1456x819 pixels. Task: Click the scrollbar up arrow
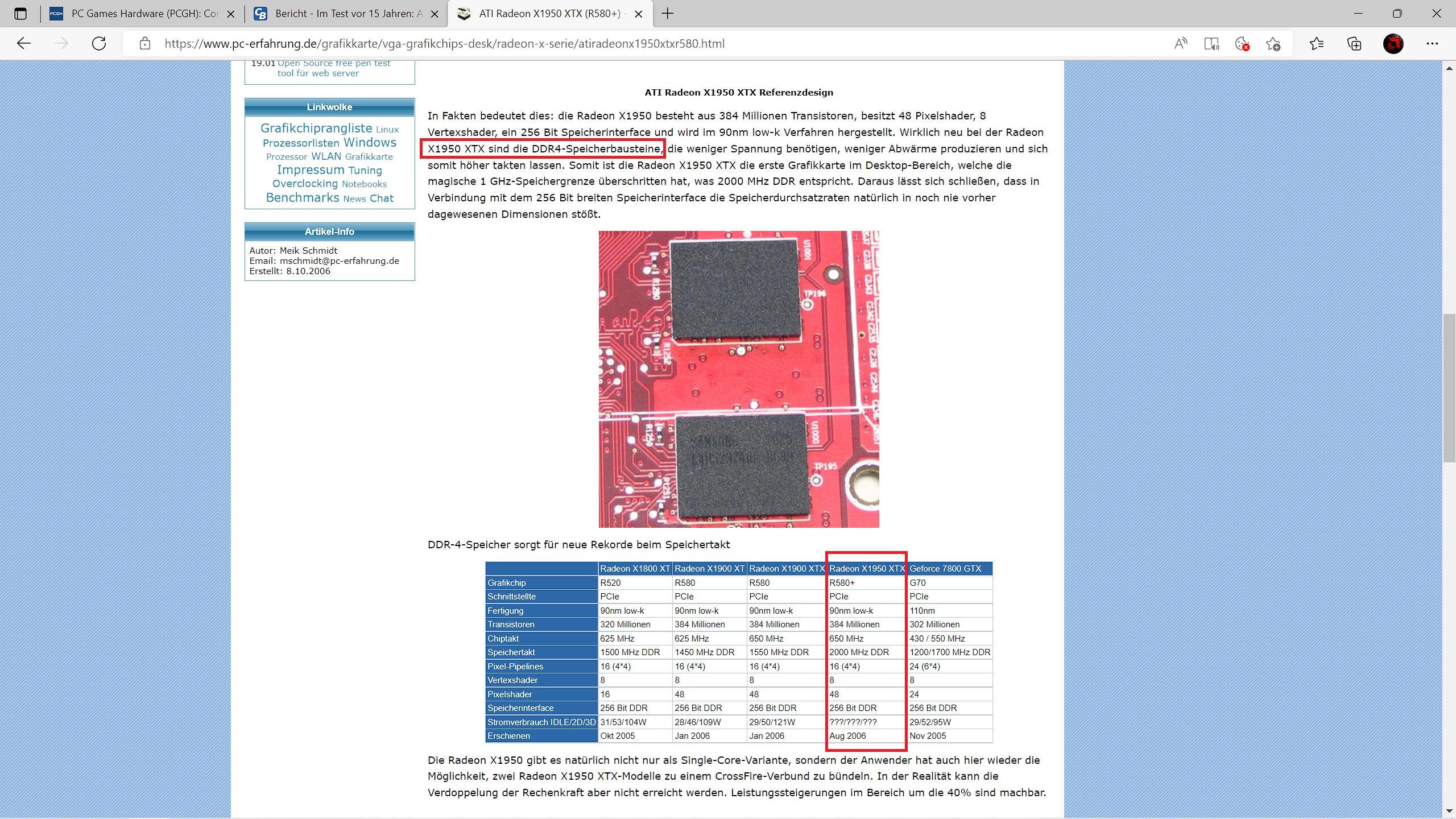pos(1449,68)
